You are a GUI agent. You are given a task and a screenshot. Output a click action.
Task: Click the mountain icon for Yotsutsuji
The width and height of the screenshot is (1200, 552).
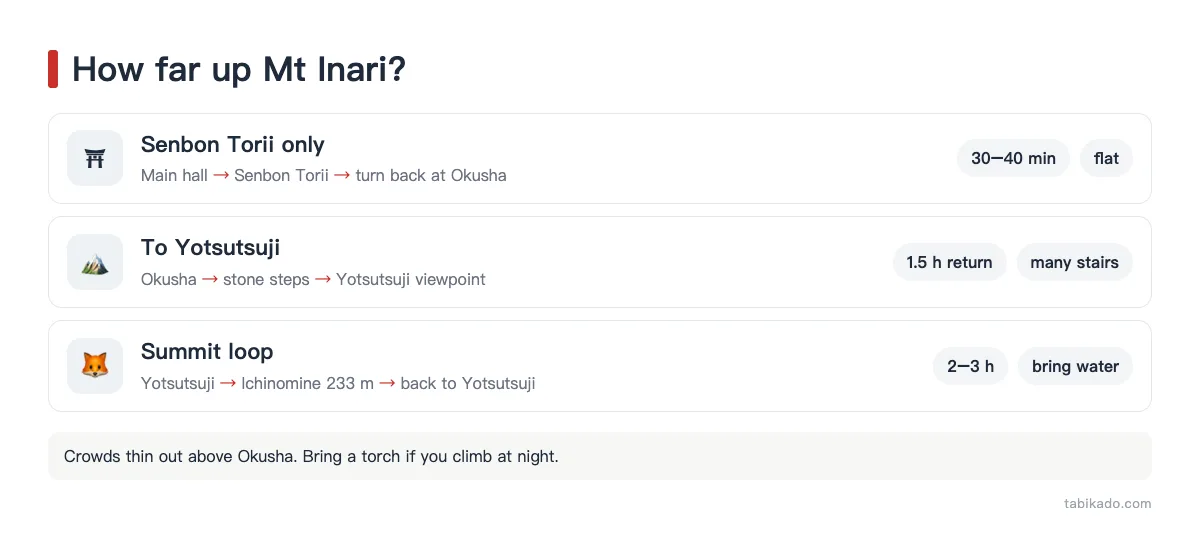tap(95, 262)
